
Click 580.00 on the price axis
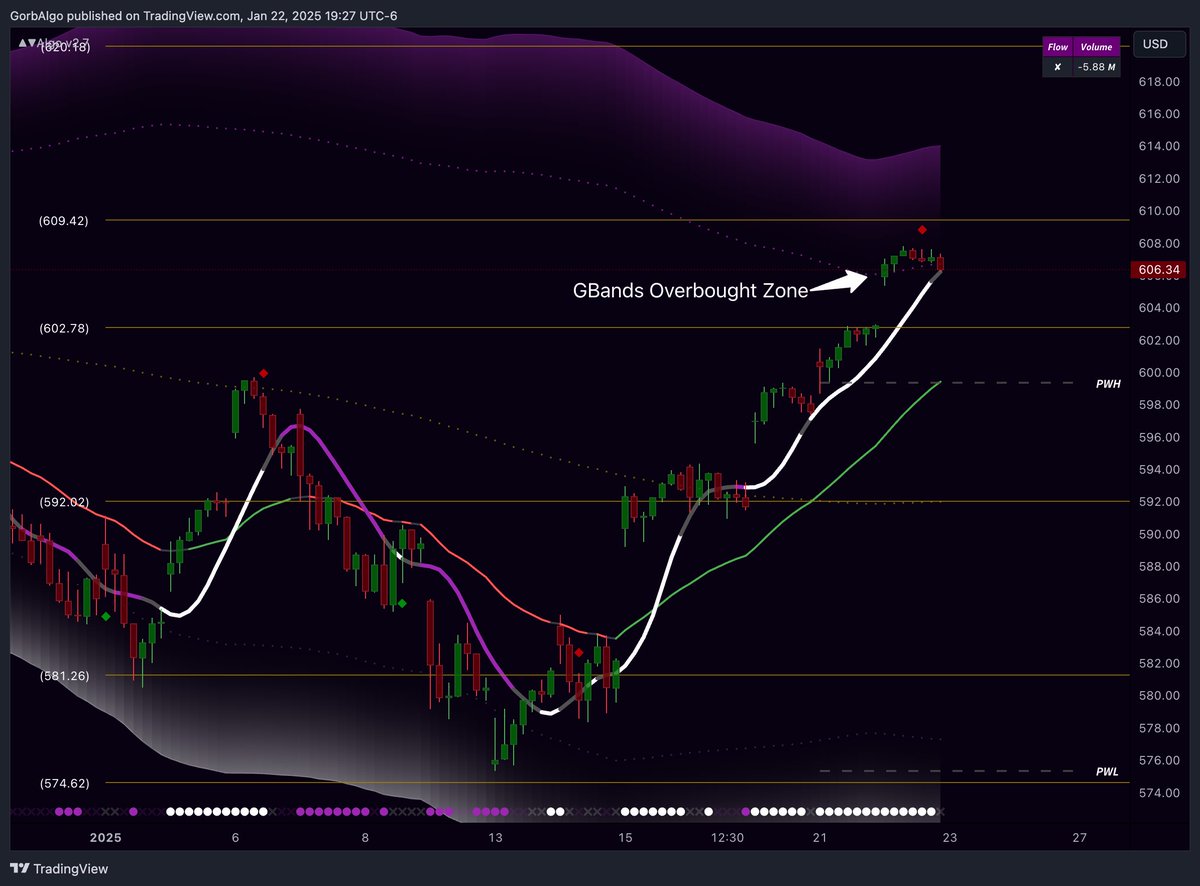tap(1161, 696)
